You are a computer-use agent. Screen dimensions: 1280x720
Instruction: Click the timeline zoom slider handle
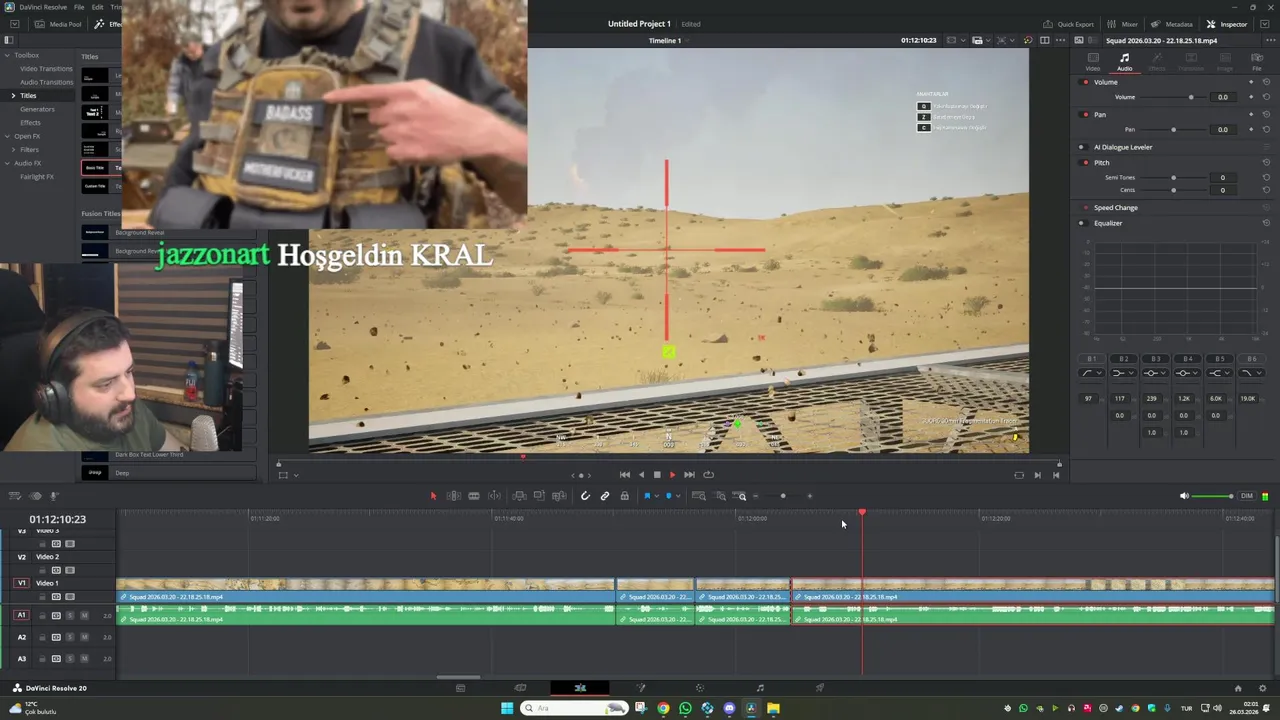[x=783, y=496]
